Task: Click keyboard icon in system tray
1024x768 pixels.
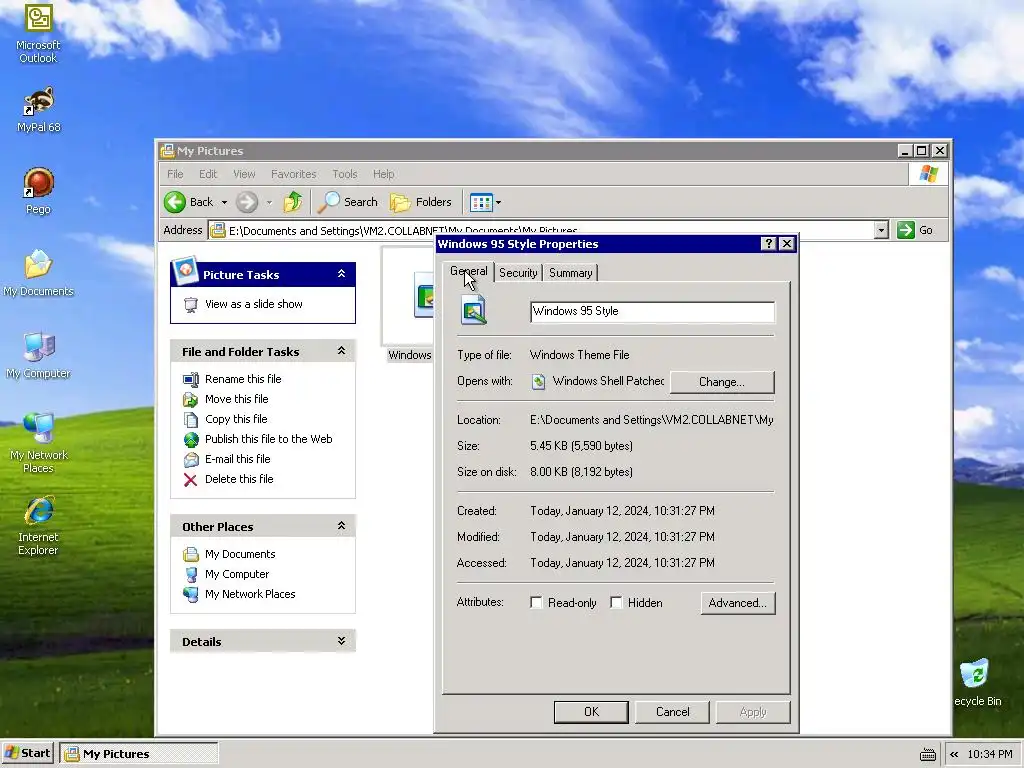Action: point(928,755)
